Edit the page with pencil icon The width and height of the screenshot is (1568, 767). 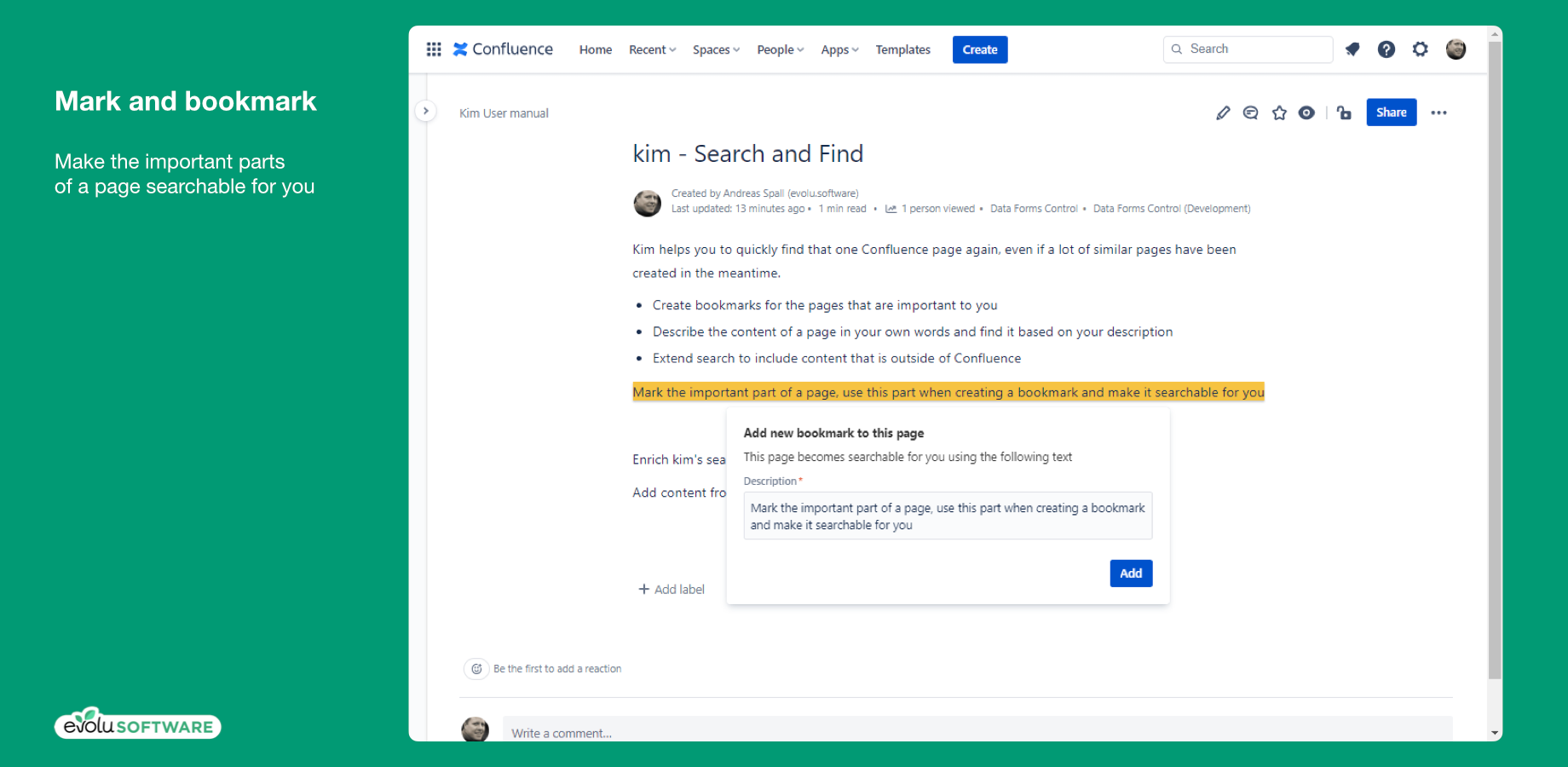pos(1223,112)
